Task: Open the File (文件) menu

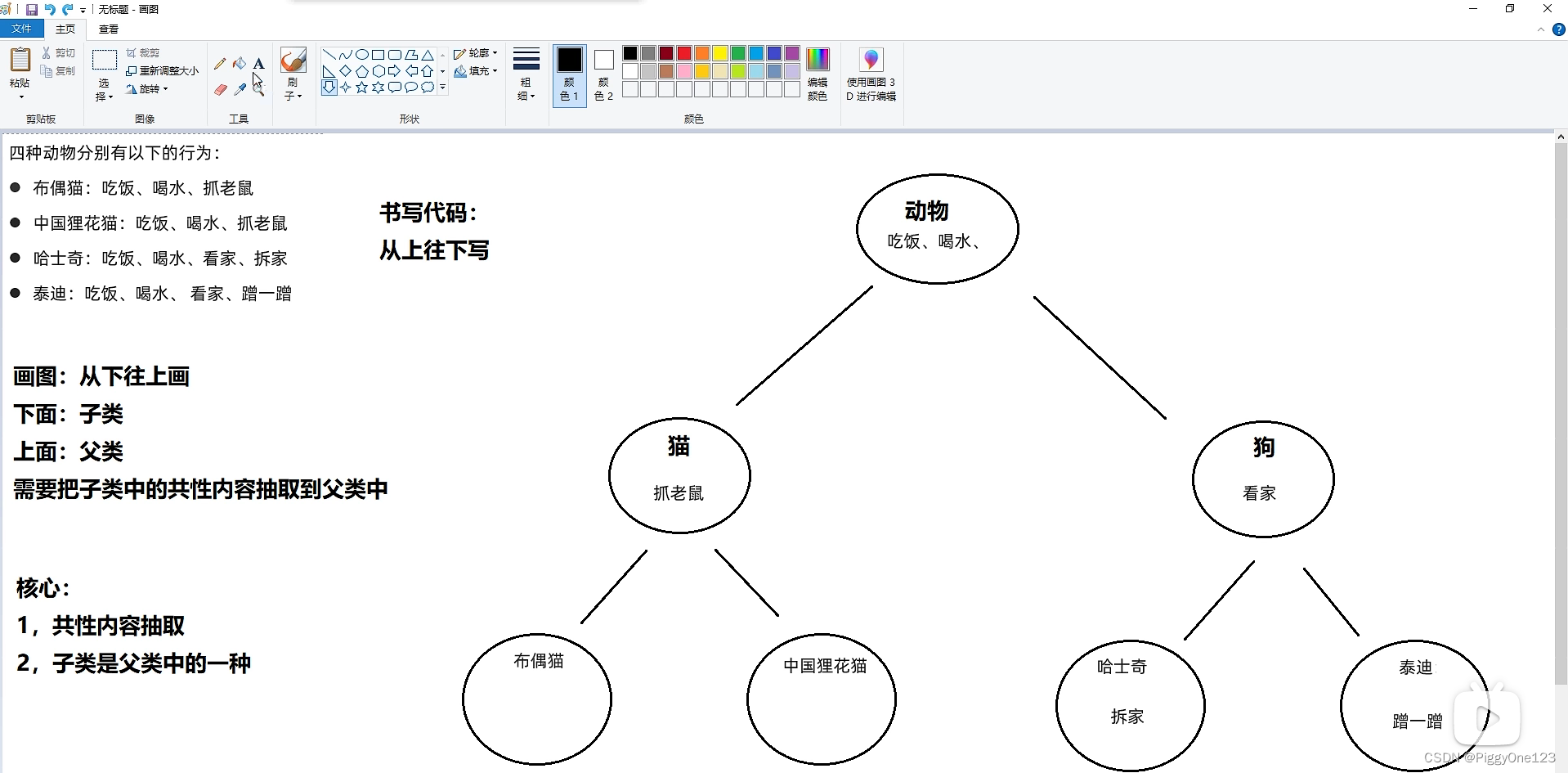Action: [22, 28]
